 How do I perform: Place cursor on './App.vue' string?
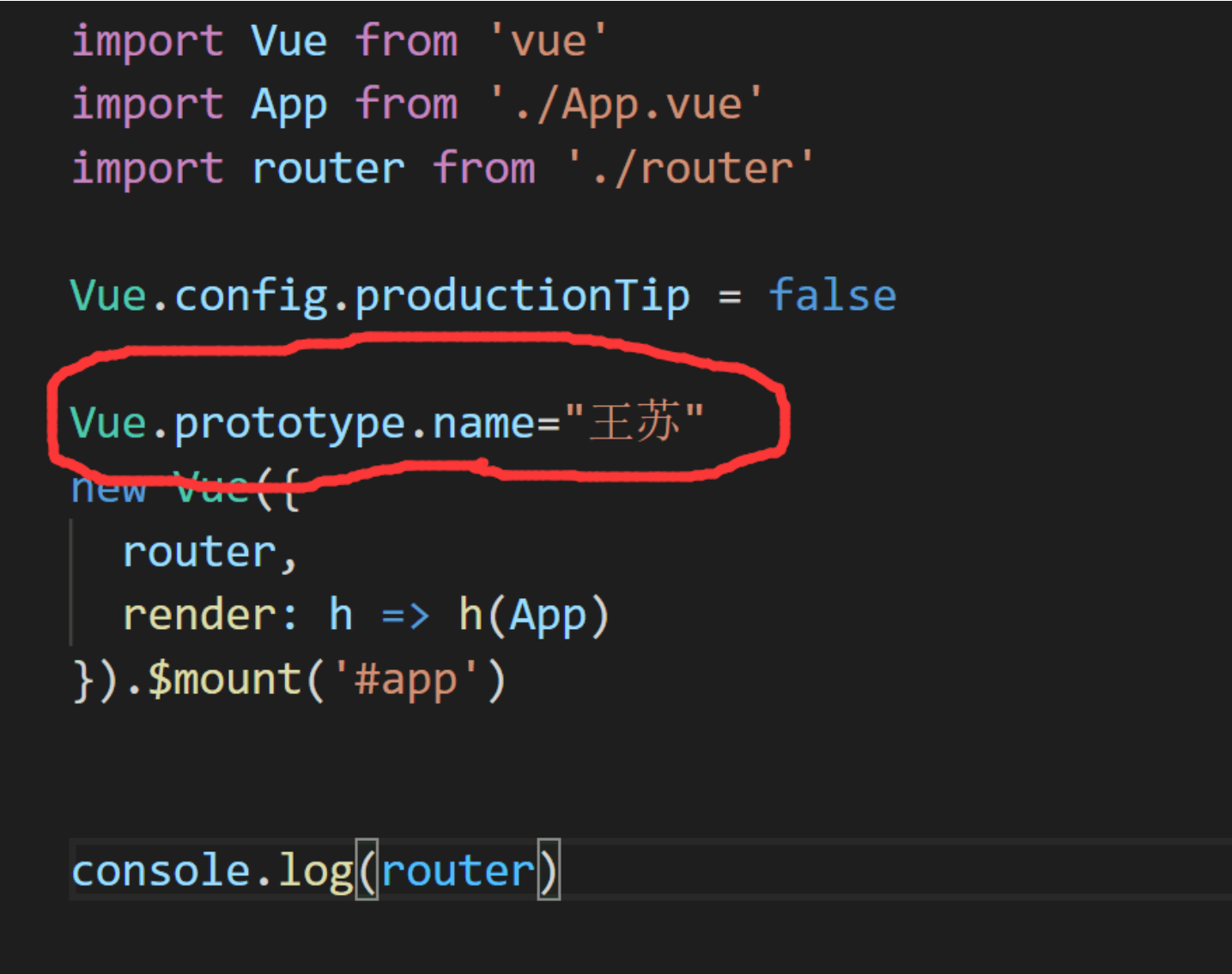pyautogui.click(x=625, y=104)
